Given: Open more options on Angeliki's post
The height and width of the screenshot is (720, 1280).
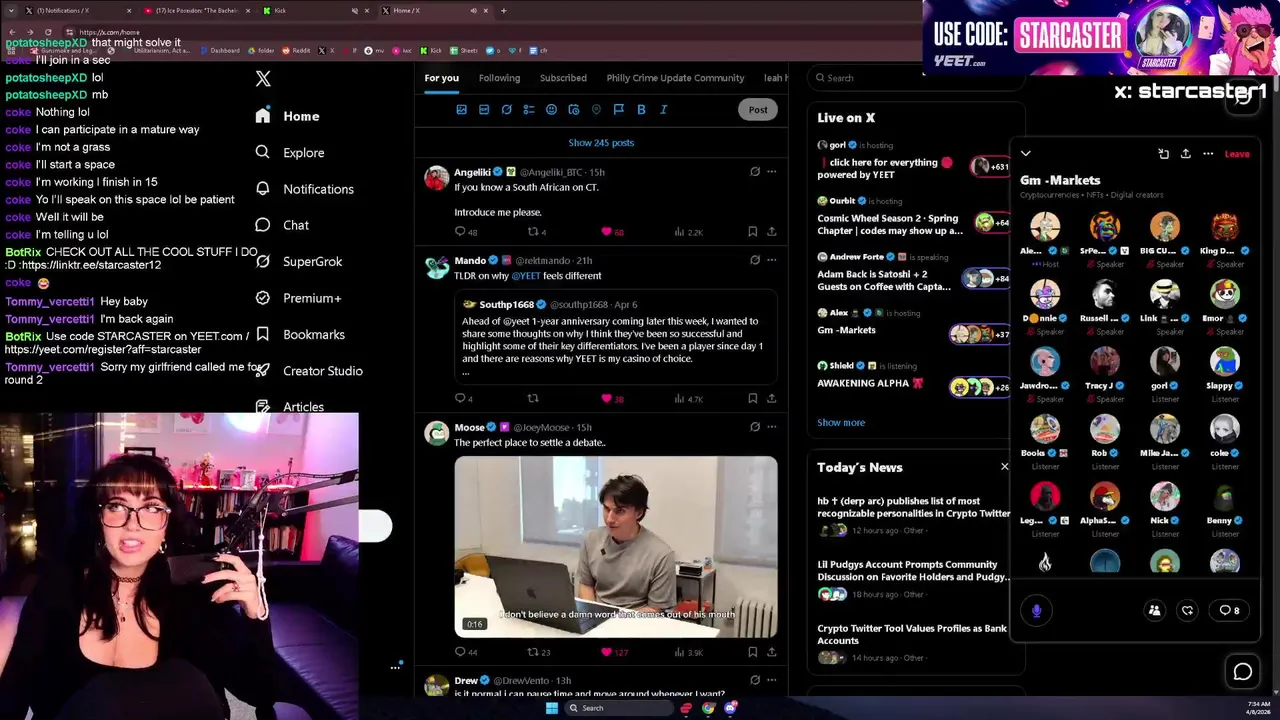Looking at the screenshot, I should pos(771,172).
